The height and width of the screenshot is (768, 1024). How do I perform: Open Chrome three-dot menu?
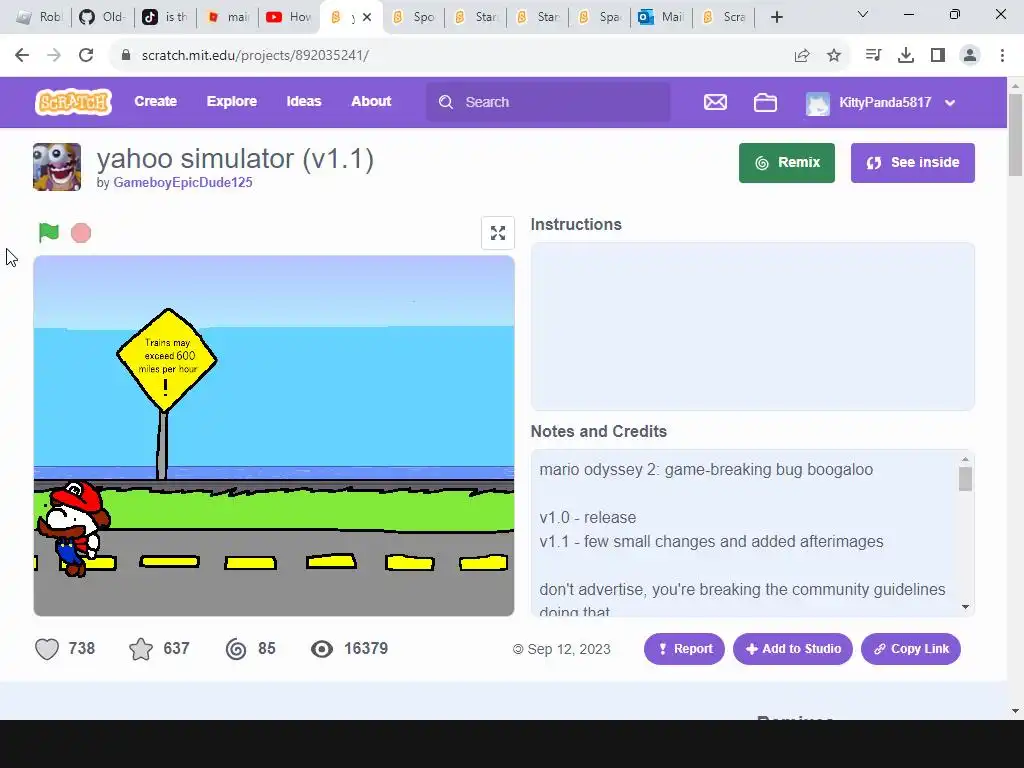(x=1002, y=56)
